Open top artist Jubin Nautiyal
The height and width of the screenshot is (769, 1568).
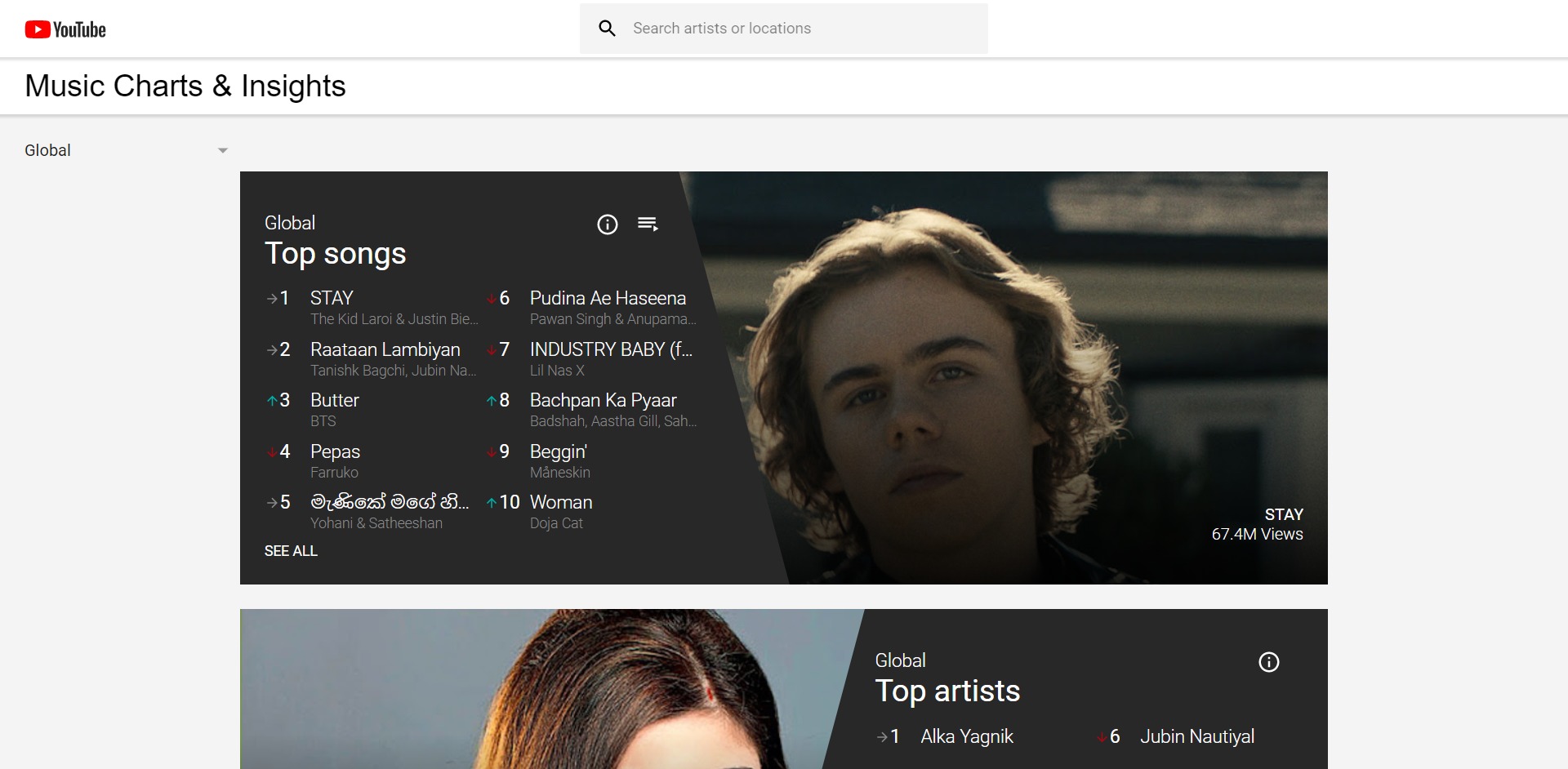1197,736
